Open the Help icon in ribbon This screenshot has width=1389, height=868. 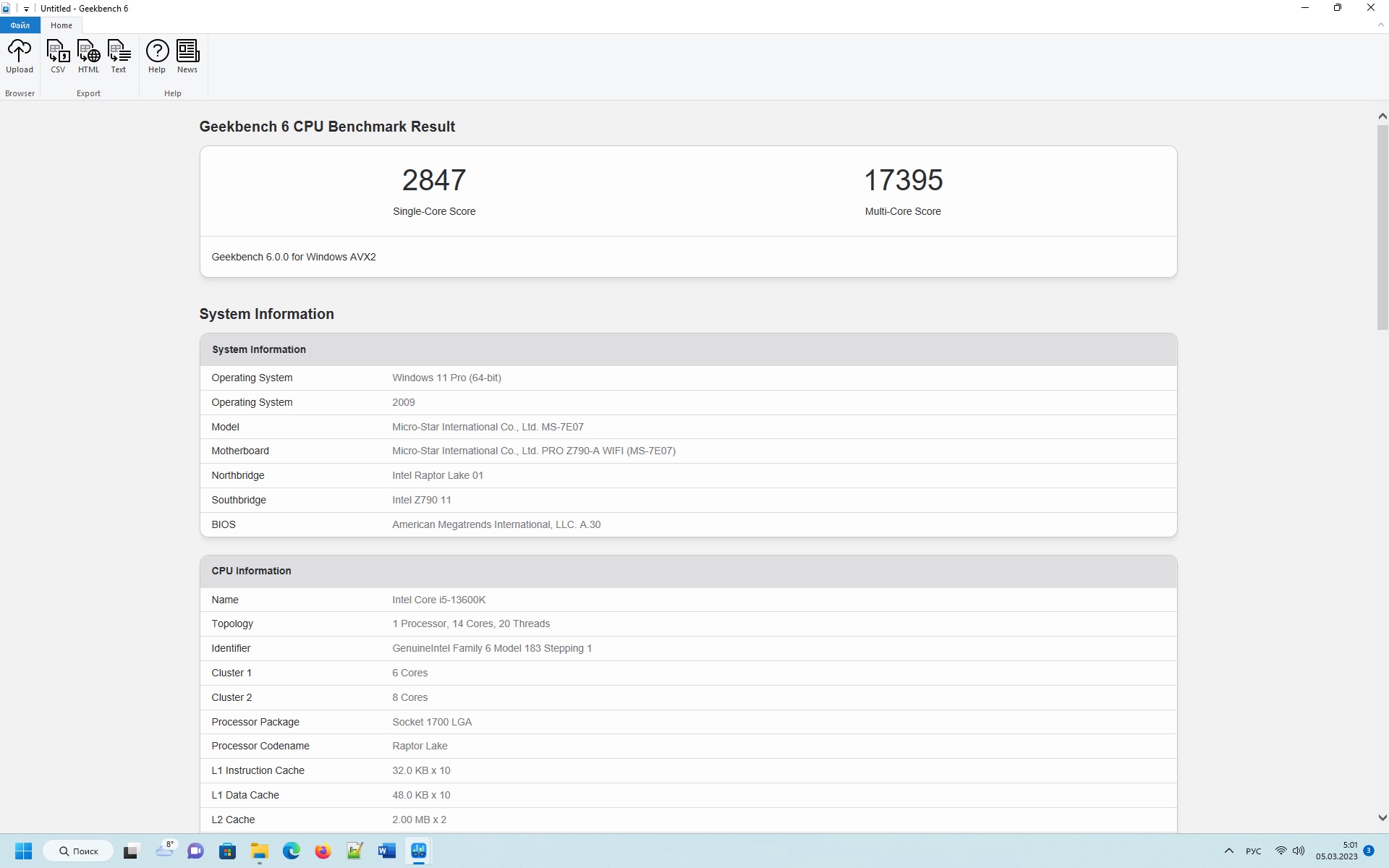(157, 56)
